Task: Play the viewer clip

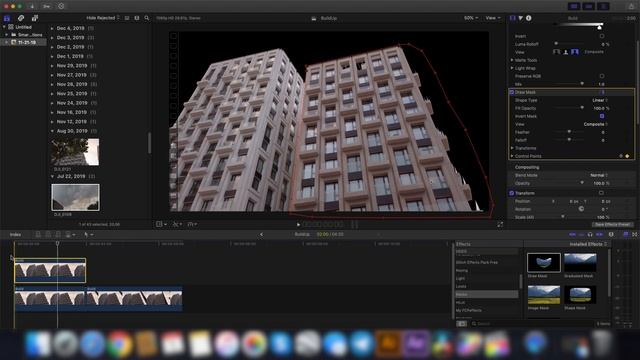Action: (298, 224)
